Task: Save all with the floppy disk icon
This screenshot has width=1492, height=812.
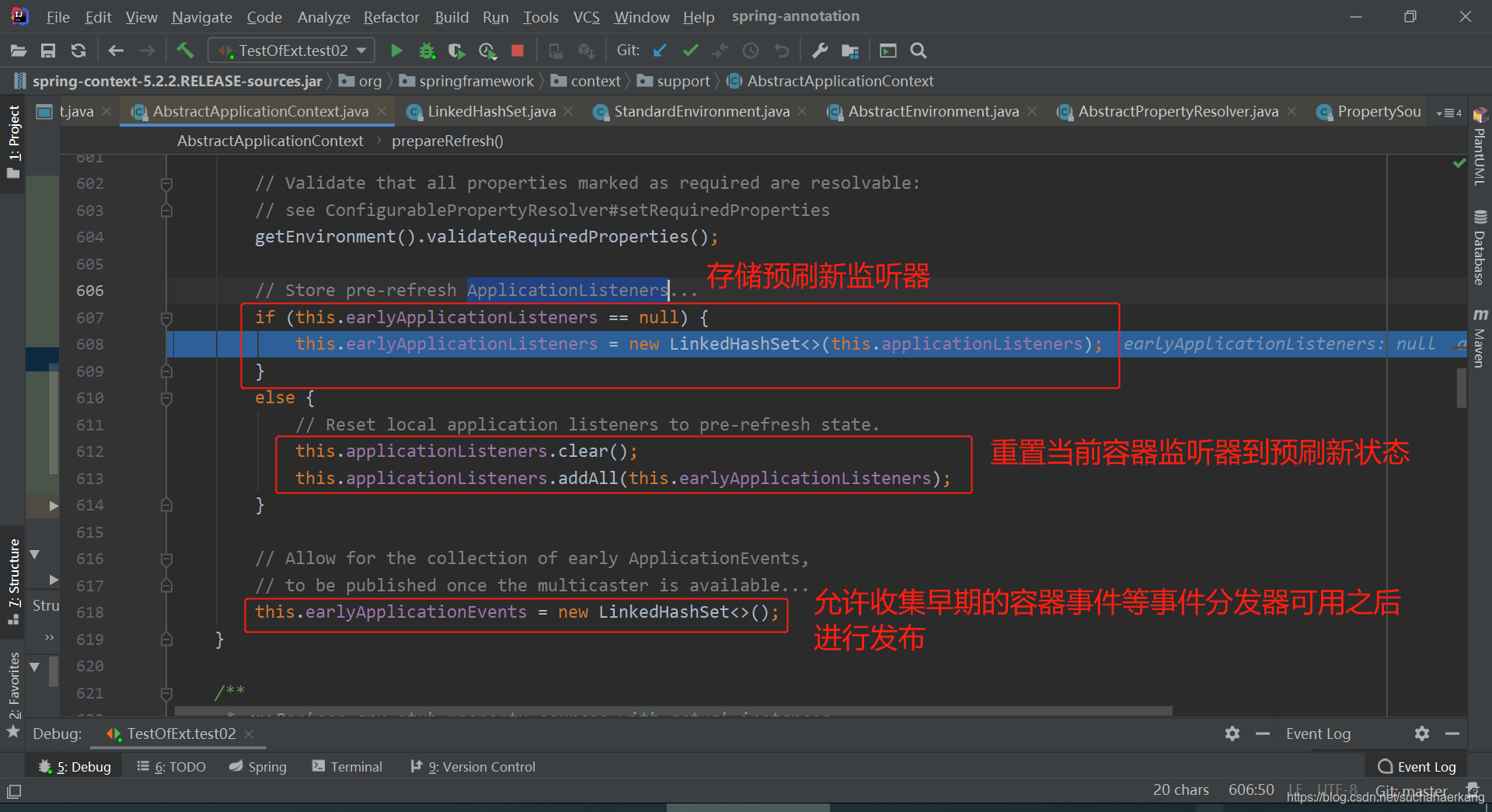Action: click(x=48, y=51)
